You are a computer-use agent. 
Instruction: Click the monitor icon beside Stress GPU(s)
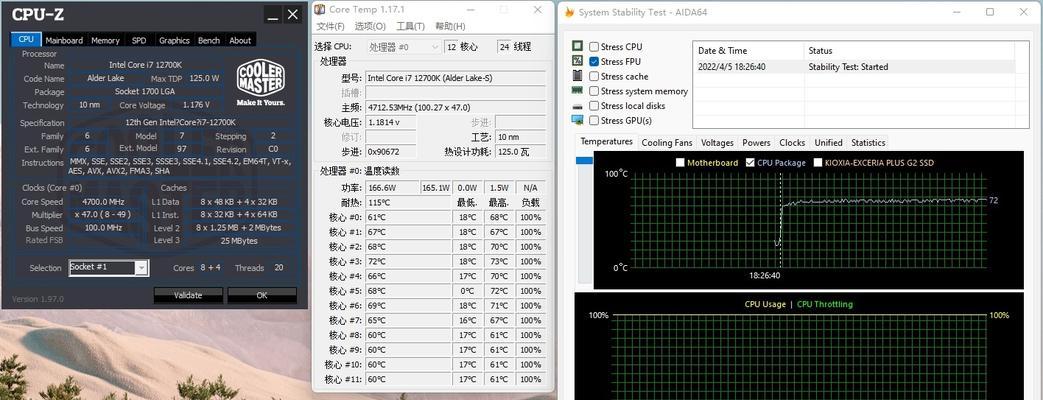[x=577, y=120]
